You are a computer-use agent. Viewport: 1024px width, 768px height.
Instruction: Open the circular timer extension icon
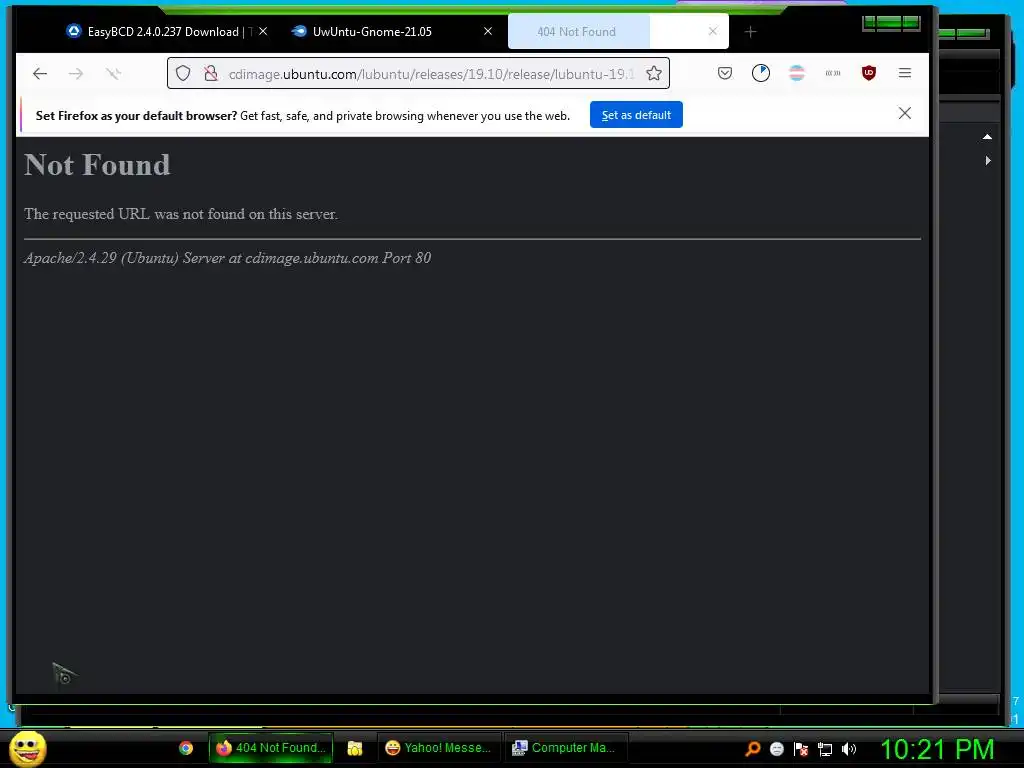pos(761,73)
